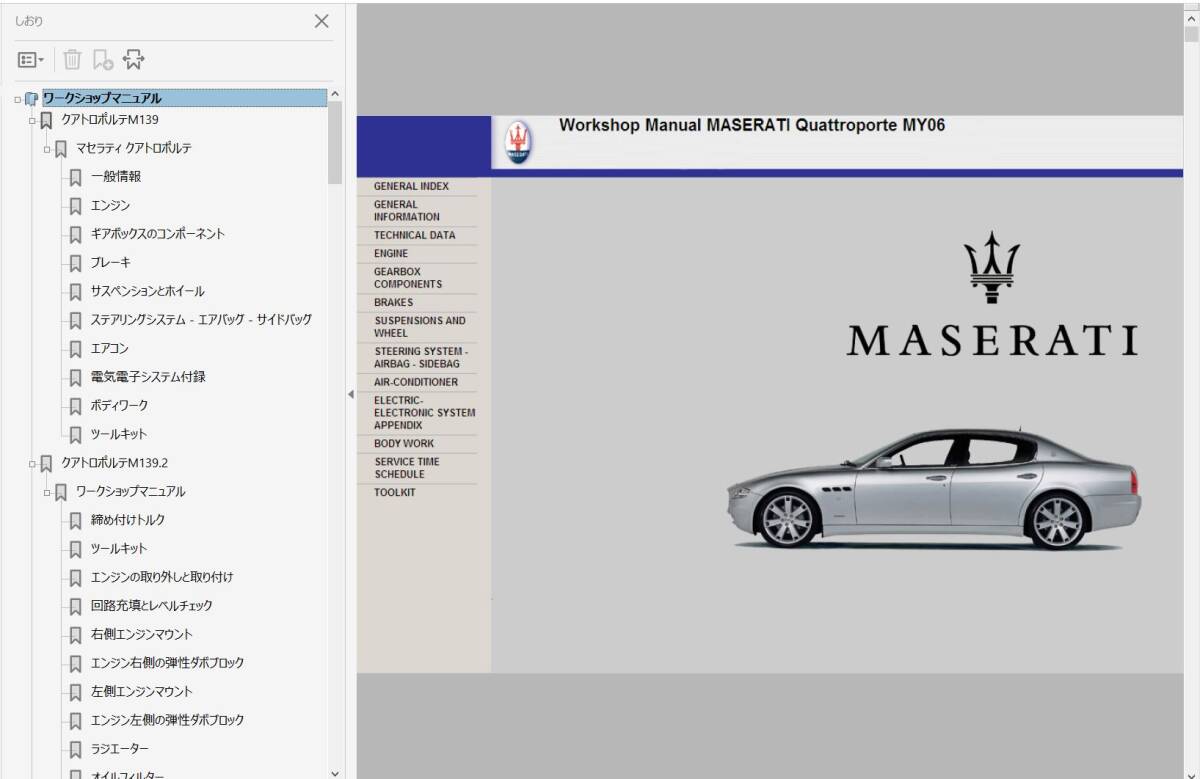Collapse the ワークショップマニュアル root bookmark
Image resolution: width=1200 pixels, height=779 pixels.
18,99
